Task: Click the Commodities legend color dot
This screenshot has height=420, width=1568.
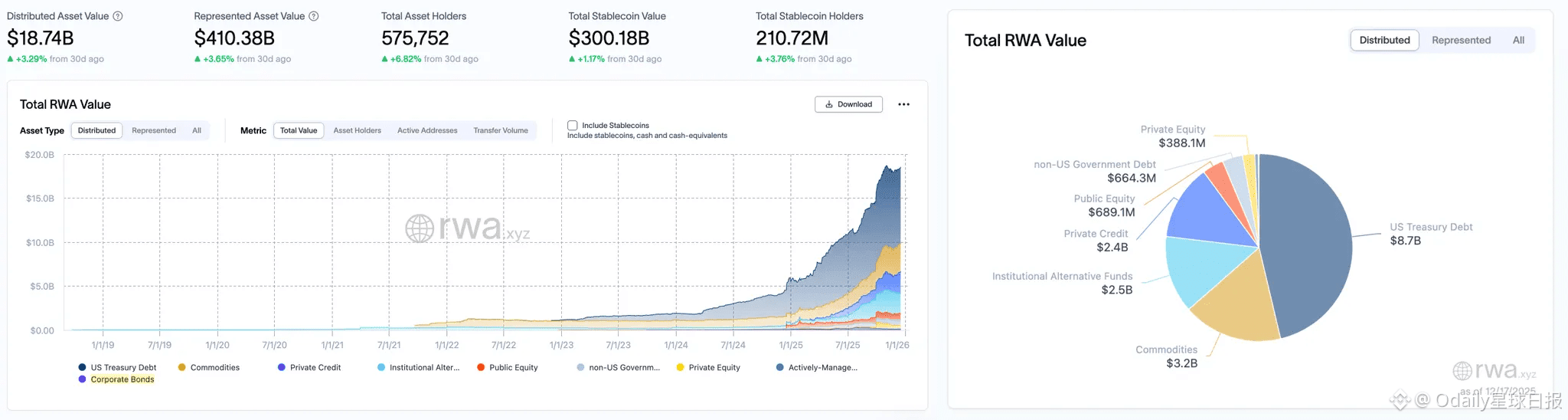Action: point(182,368)
